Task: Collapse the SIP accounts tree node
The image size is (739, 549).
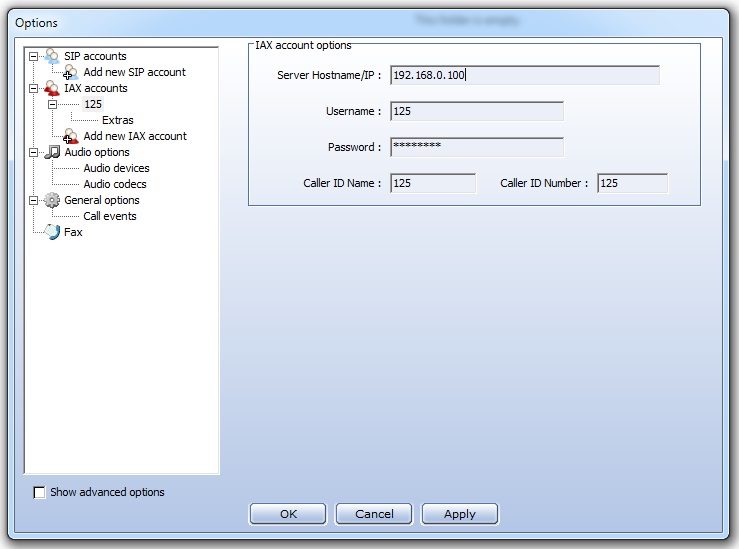Action: click(33, 57)
